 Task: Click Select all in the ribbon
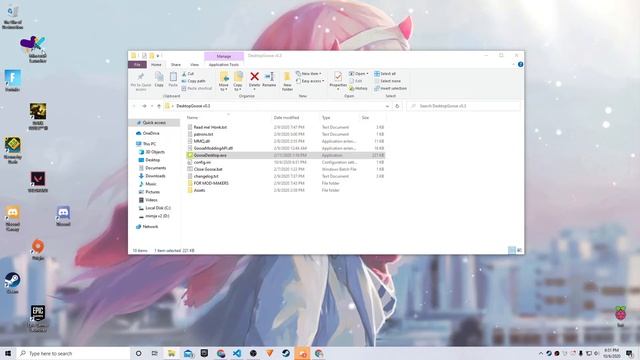point(385,74)
